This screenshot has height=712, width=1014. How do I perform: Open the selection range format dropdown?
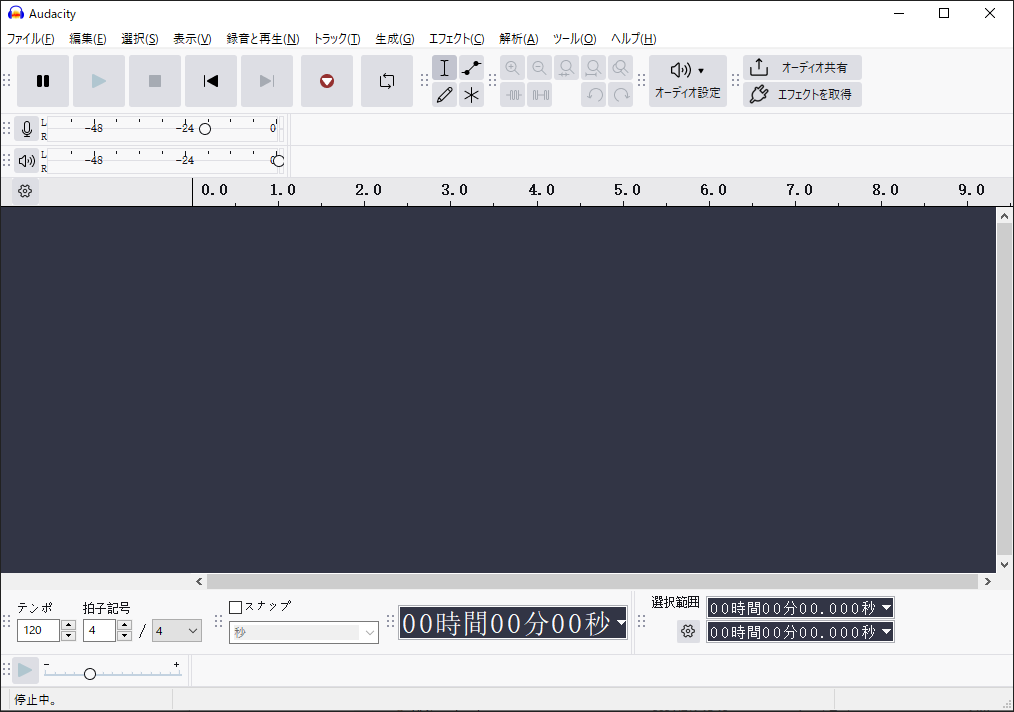coord(887,607)
